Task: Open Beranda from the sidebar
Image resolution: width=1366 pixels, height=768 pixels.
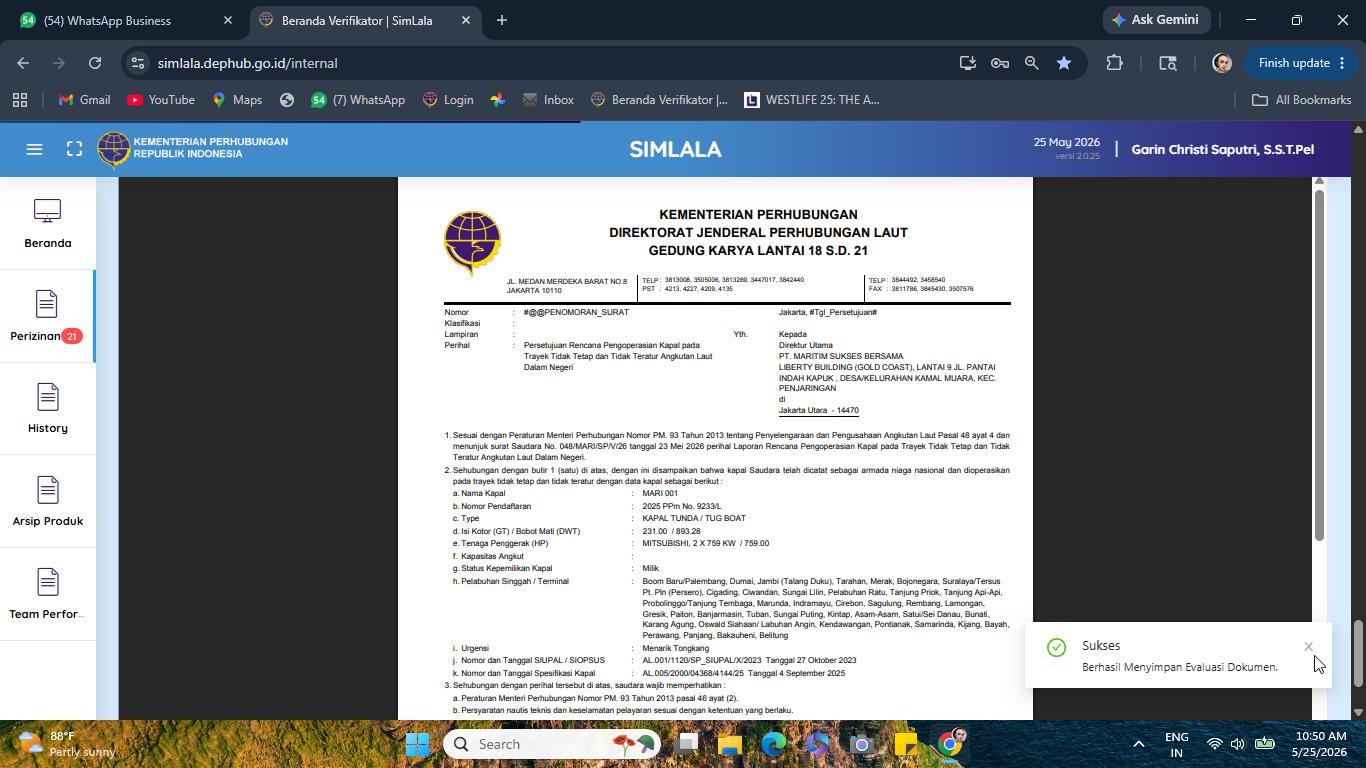Action: pyautogui.click(x=48, y=224)
